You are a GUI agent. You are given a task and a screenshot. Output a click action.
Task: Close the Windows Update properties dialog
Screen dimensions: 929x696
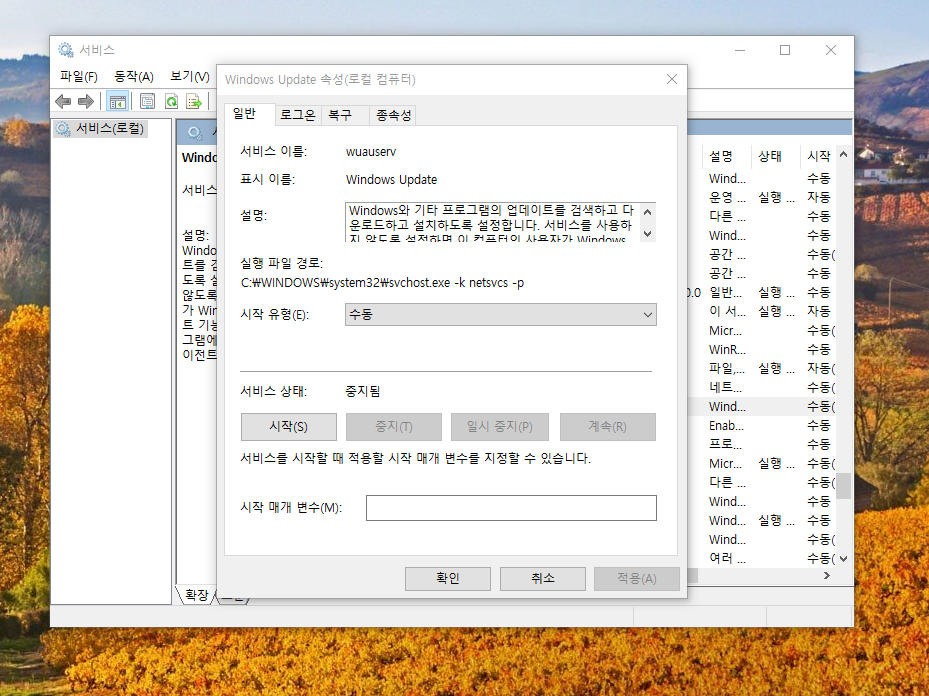coord(671,79)
